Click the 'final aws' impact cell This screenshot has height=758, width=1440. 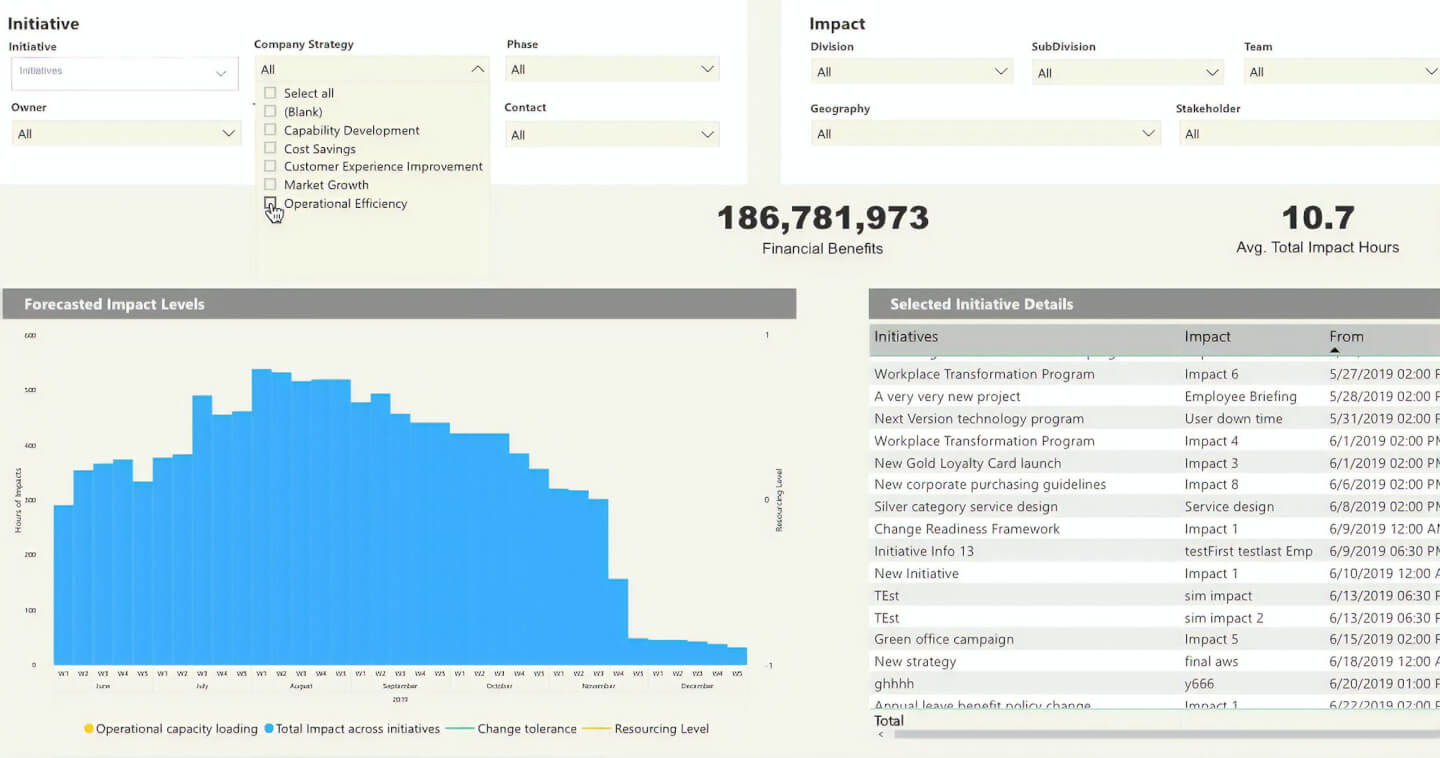(x=1211, y=661)
